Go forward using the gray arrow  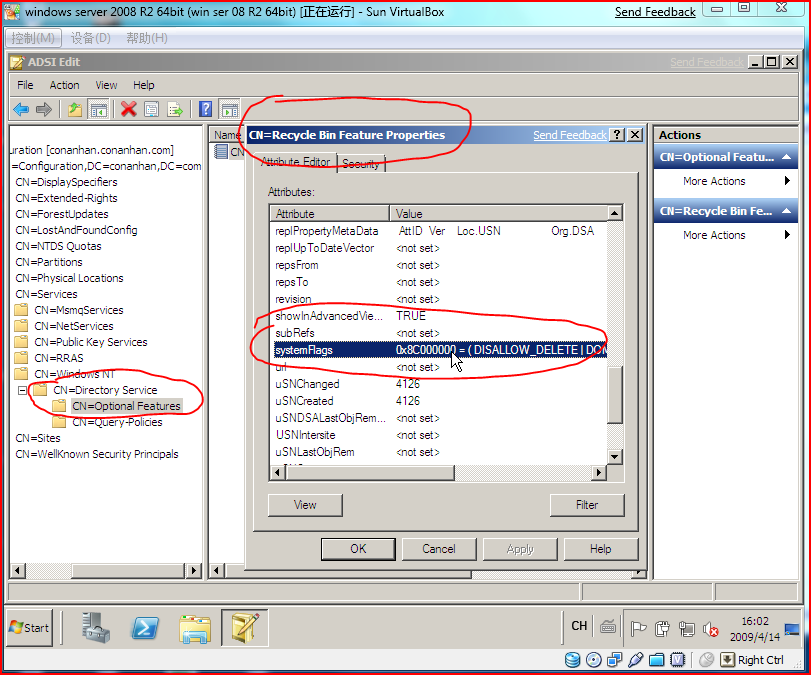pos(44,109)
